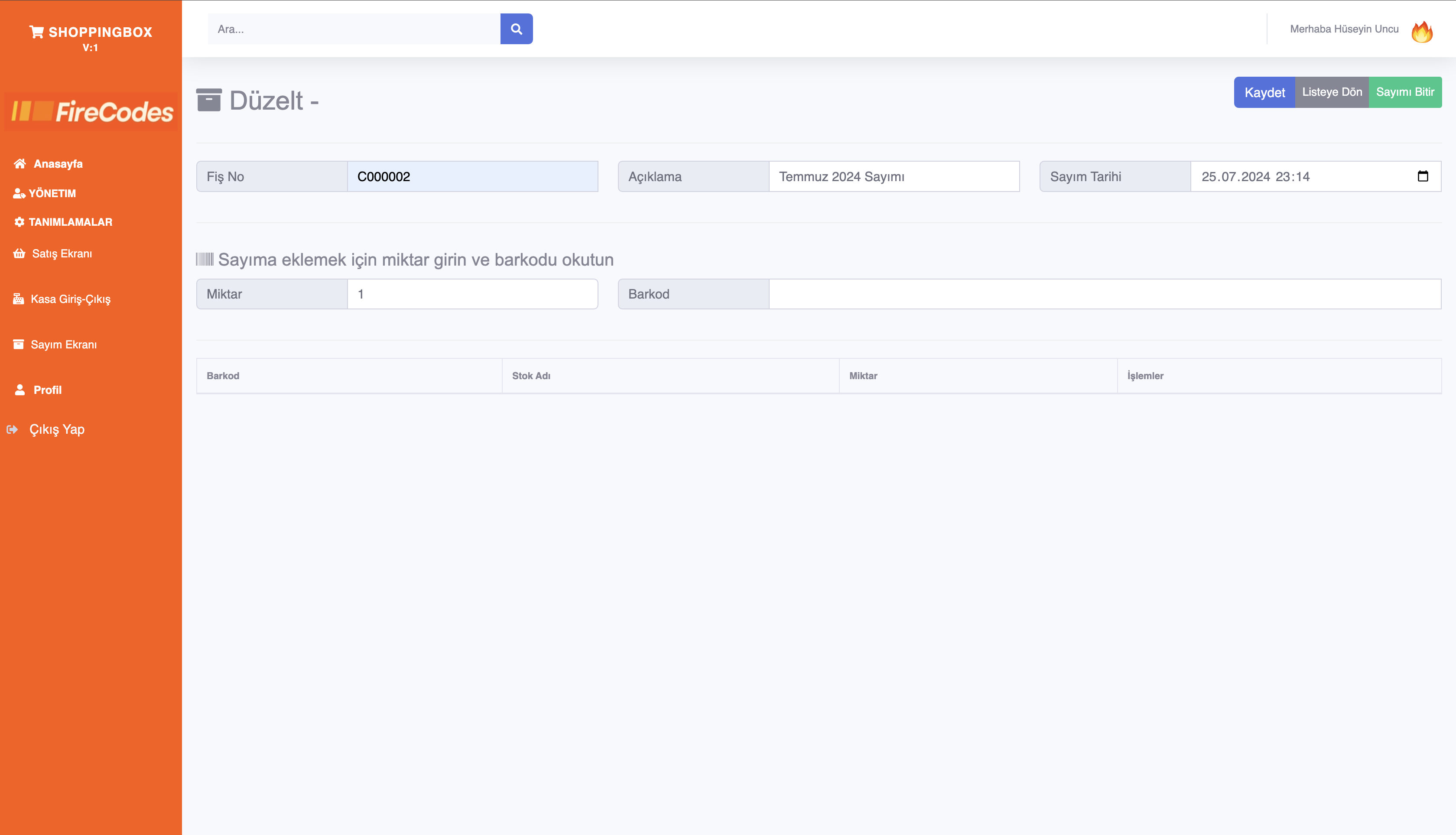Click the blue magnifier search button
The height and width of the screenshot is (835, 1456).
coord(516,29)
